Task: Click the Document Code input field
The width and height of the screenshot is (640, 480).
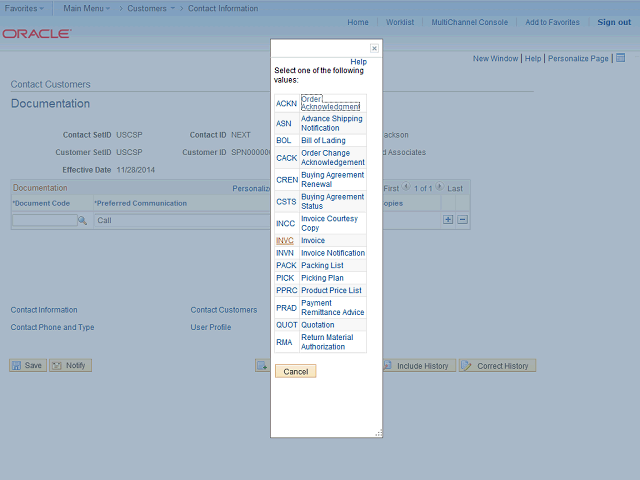Action: pos(44,220)
